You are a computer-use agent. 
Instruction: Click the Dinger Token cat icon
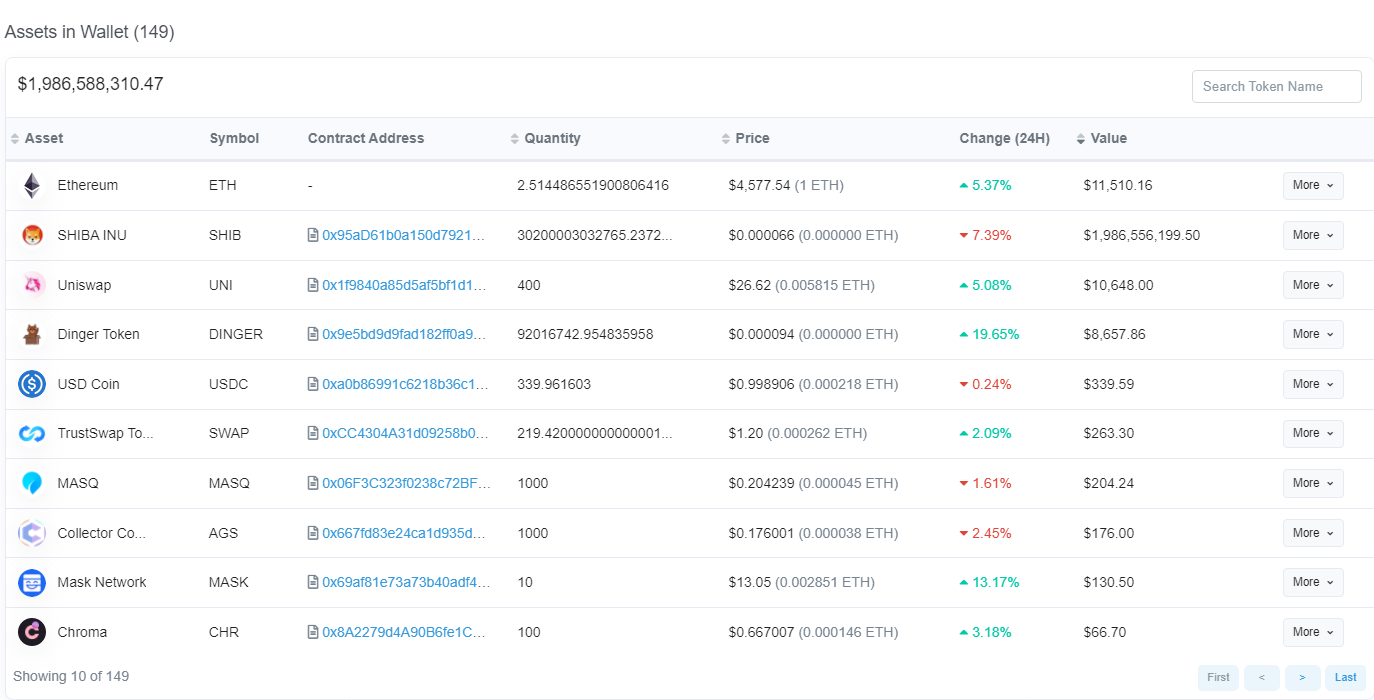[32, 334]
